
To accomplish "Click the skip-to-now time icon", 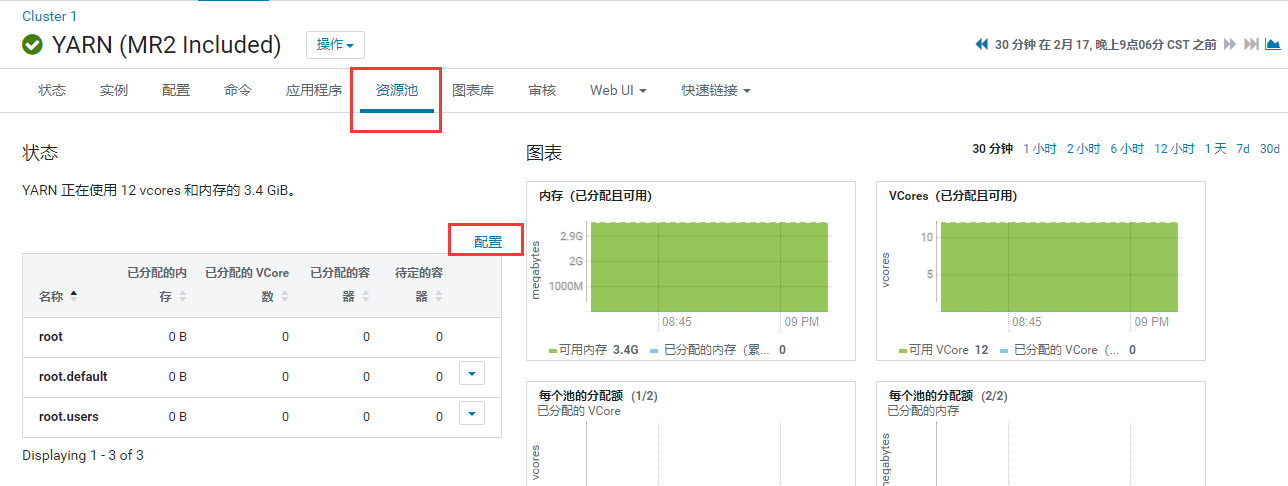I will click(1251, 45).
